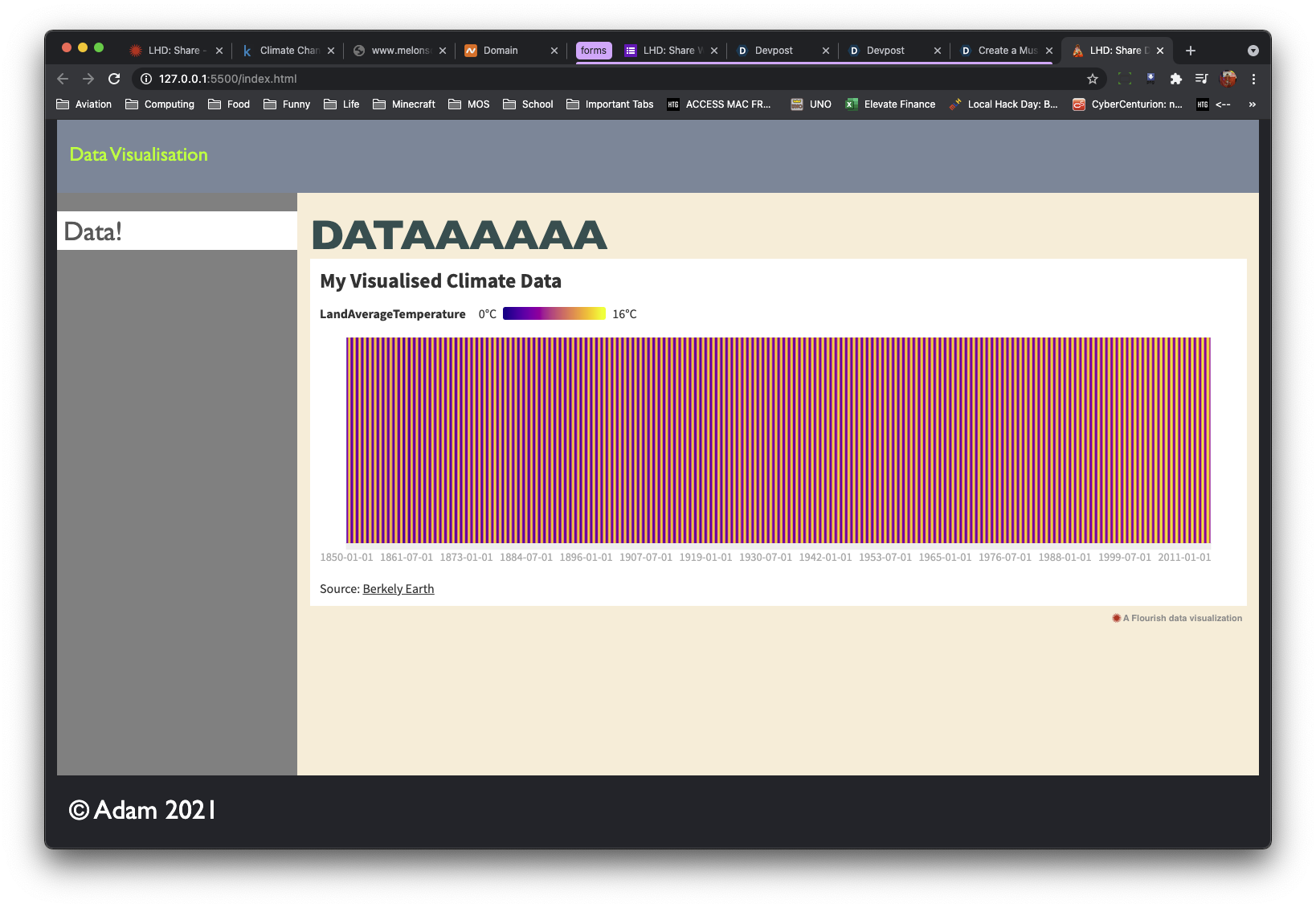The height and width of the screenshot is (908, 1316).
Task: Open the Berkely Earth source link
Action: (398, 588)
